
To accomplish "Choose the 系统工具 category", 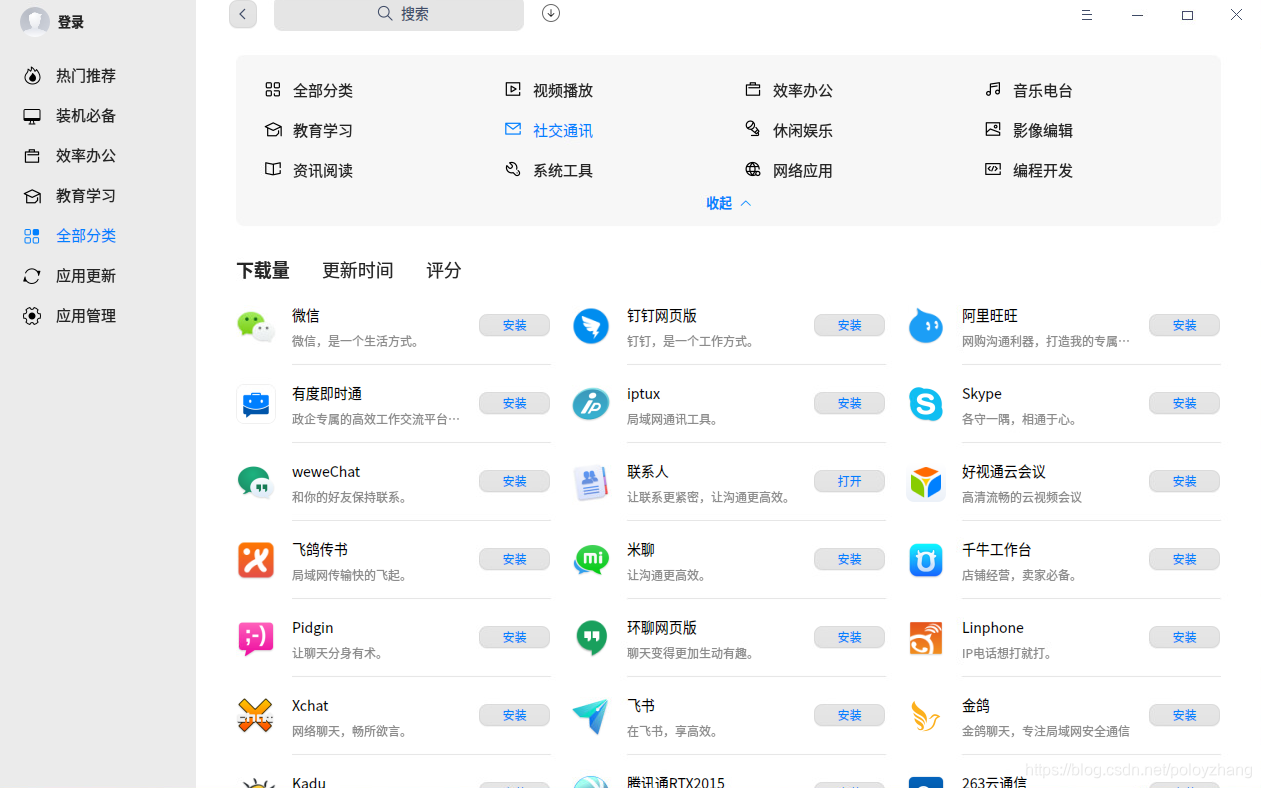I will (x=549, y=170).
